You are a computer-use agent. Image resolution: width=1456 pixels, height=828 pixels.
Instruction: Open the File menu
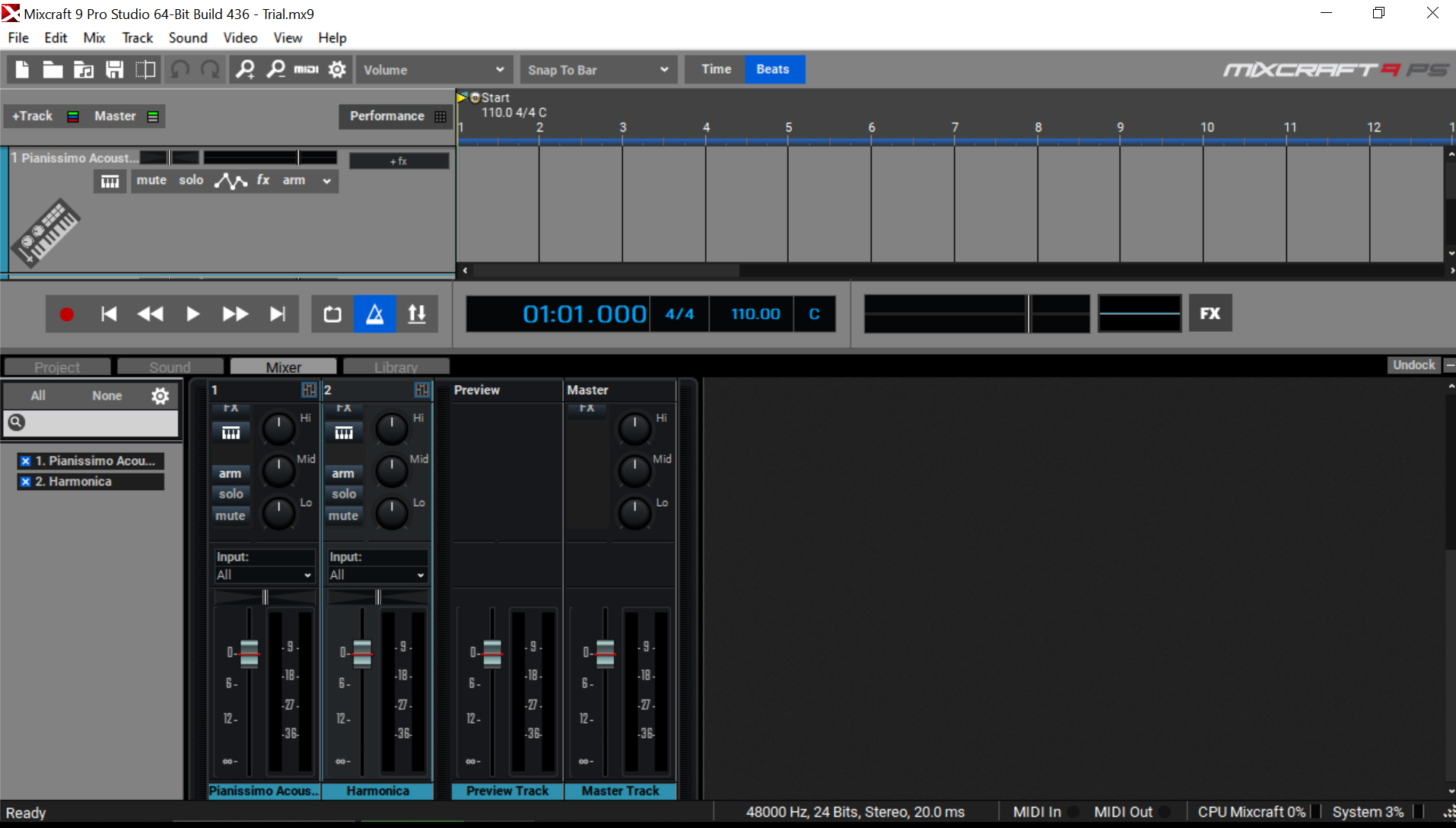(18, 38)
